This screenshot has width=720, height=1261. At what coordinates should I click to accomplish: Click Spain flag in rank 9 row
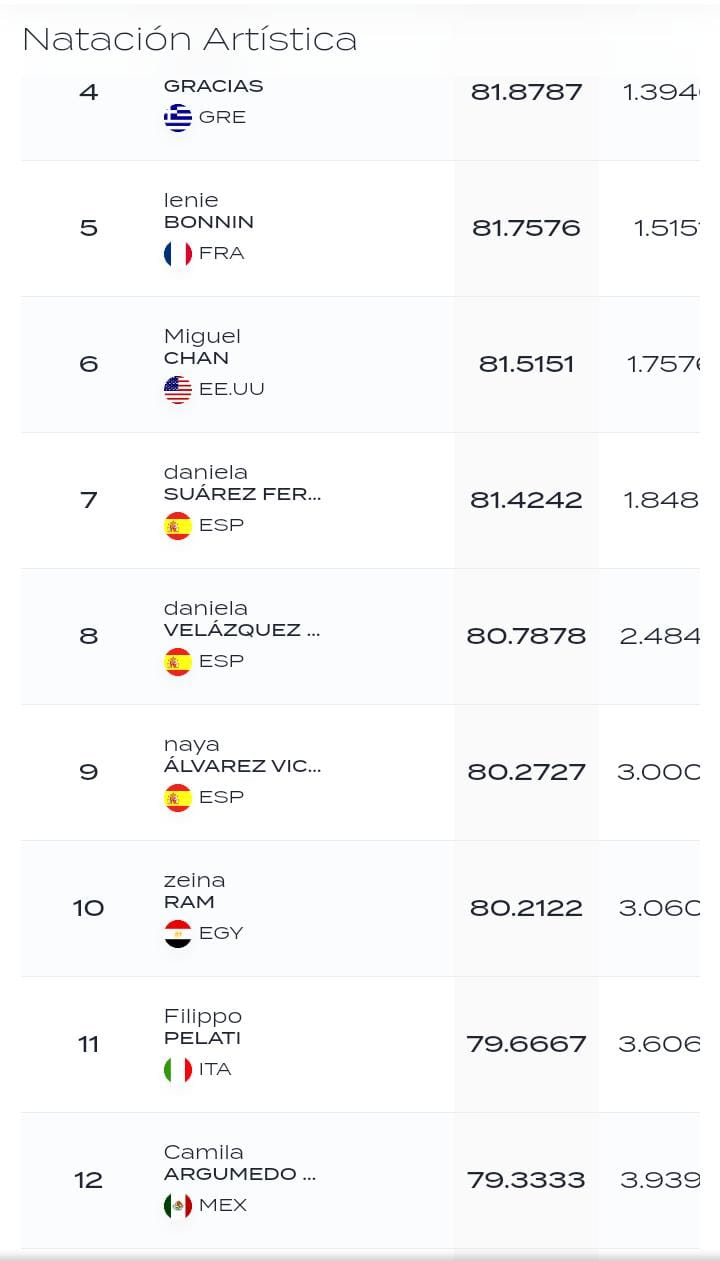(178, 797)
